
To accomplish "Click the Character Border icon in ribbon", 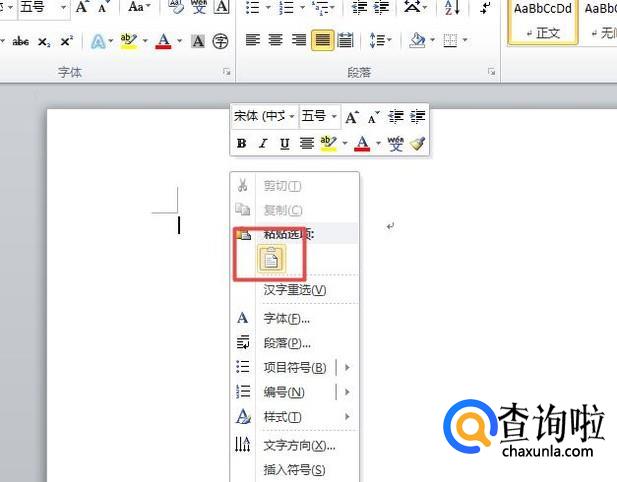I will 222,7.
